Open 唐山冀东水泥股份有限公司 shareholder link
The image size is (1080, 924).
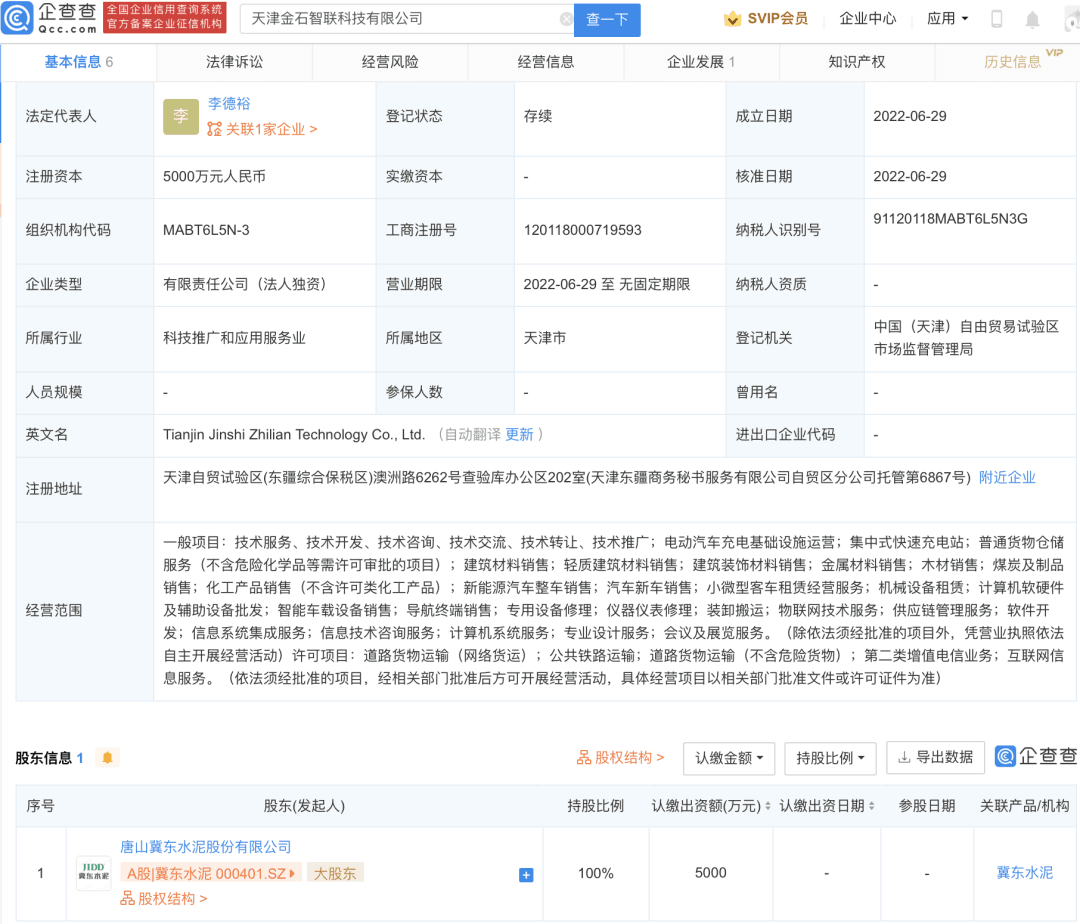point(206,847)
